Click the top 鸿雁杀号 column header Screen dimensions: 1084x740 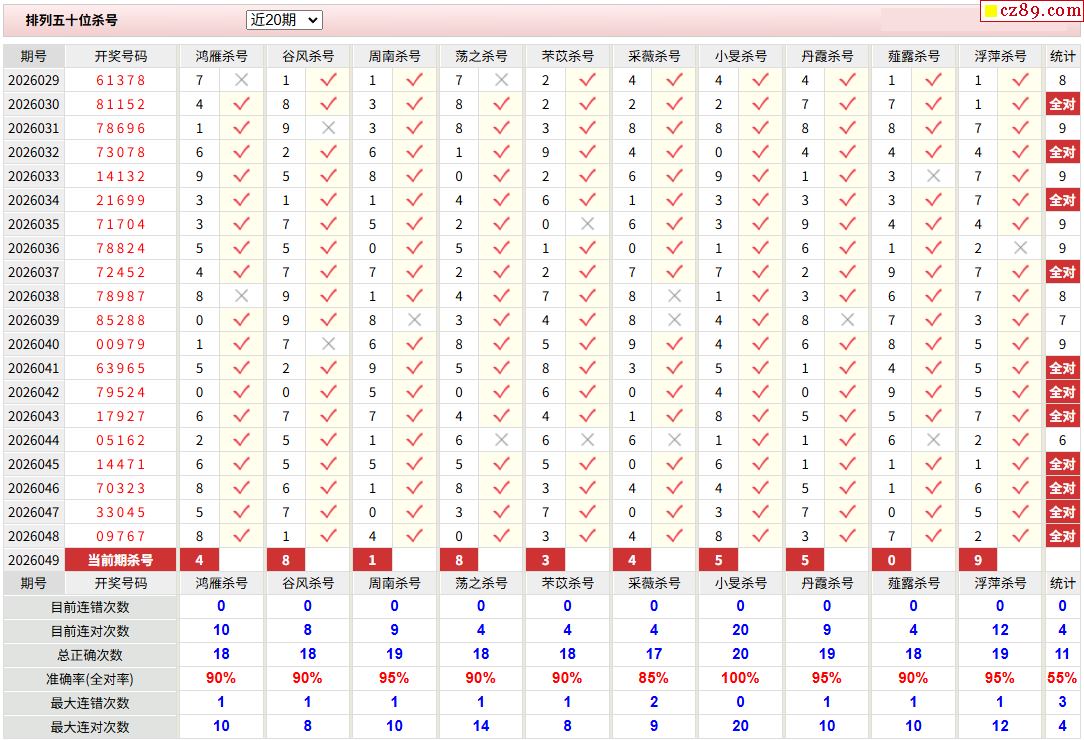[221, 56]
